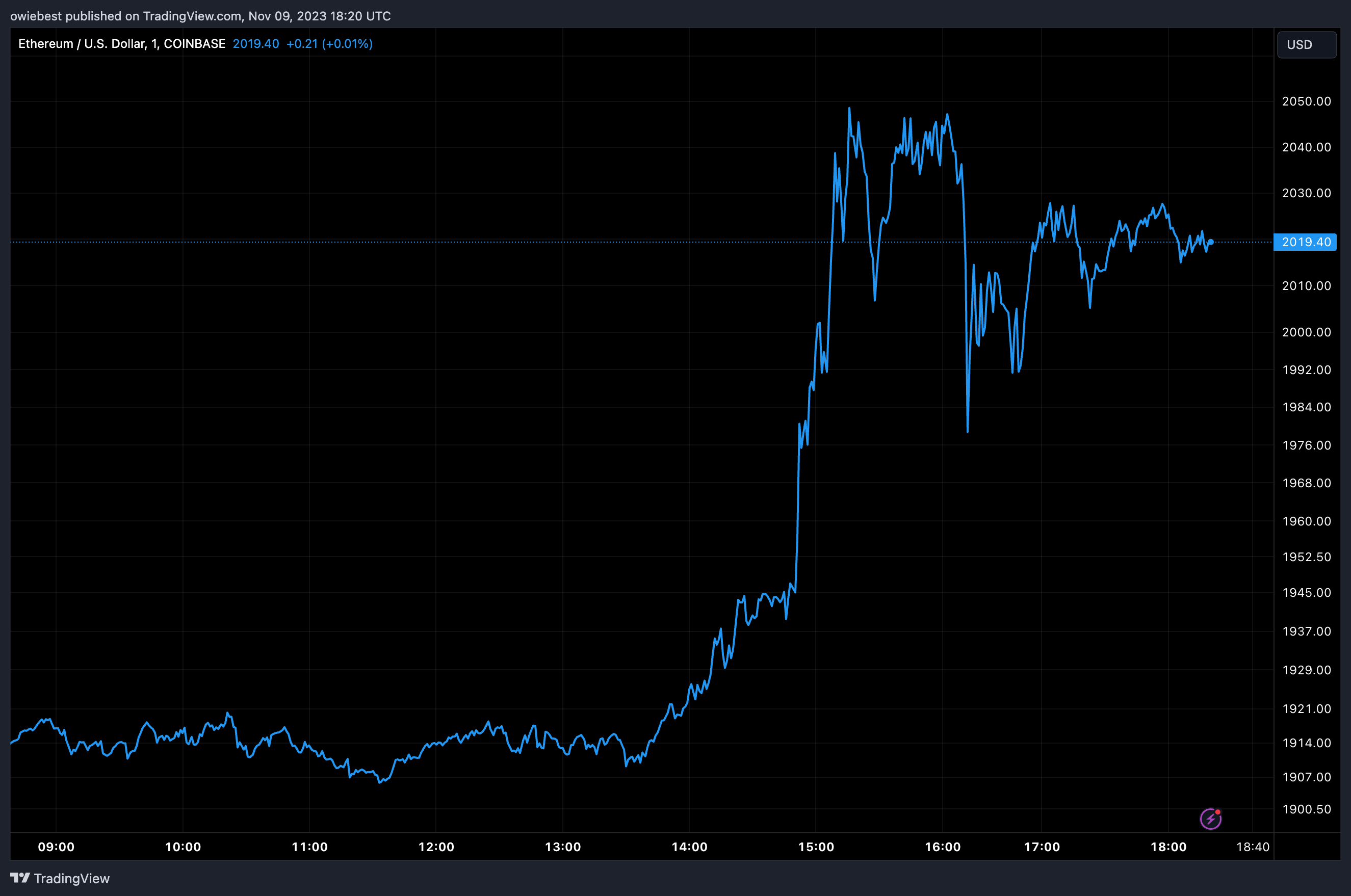Click the 12:00 time axis label
This screenshot has height=896, width=1351.
[436, 847]
